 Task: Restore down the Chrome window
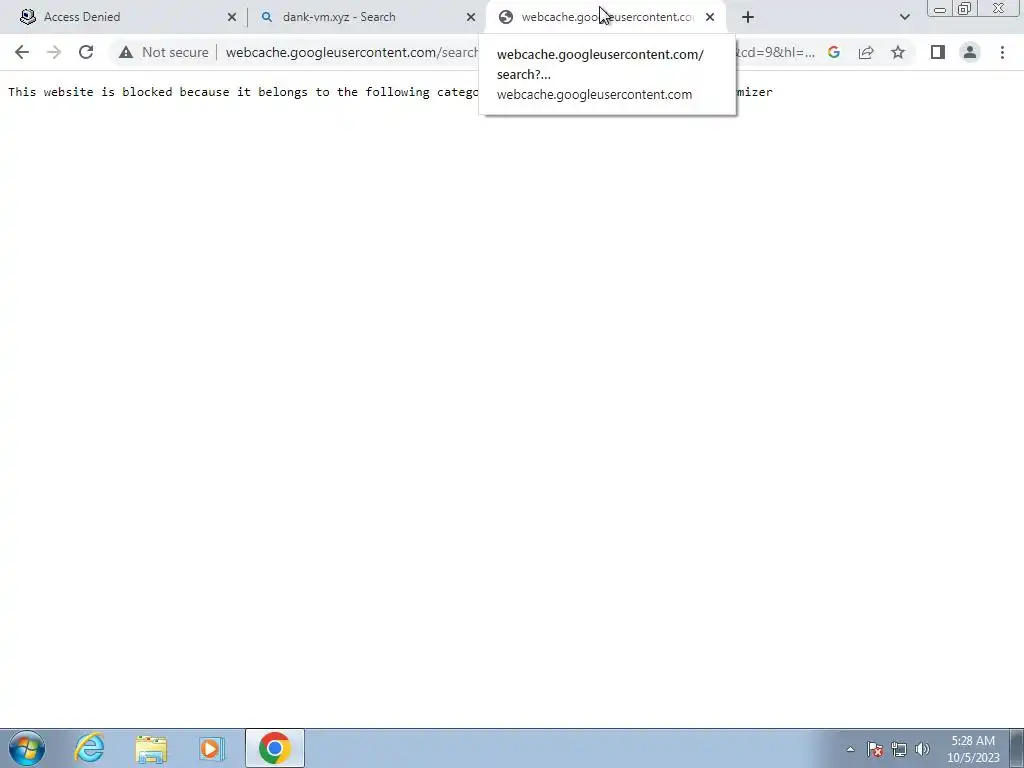(x=964, y=9)
